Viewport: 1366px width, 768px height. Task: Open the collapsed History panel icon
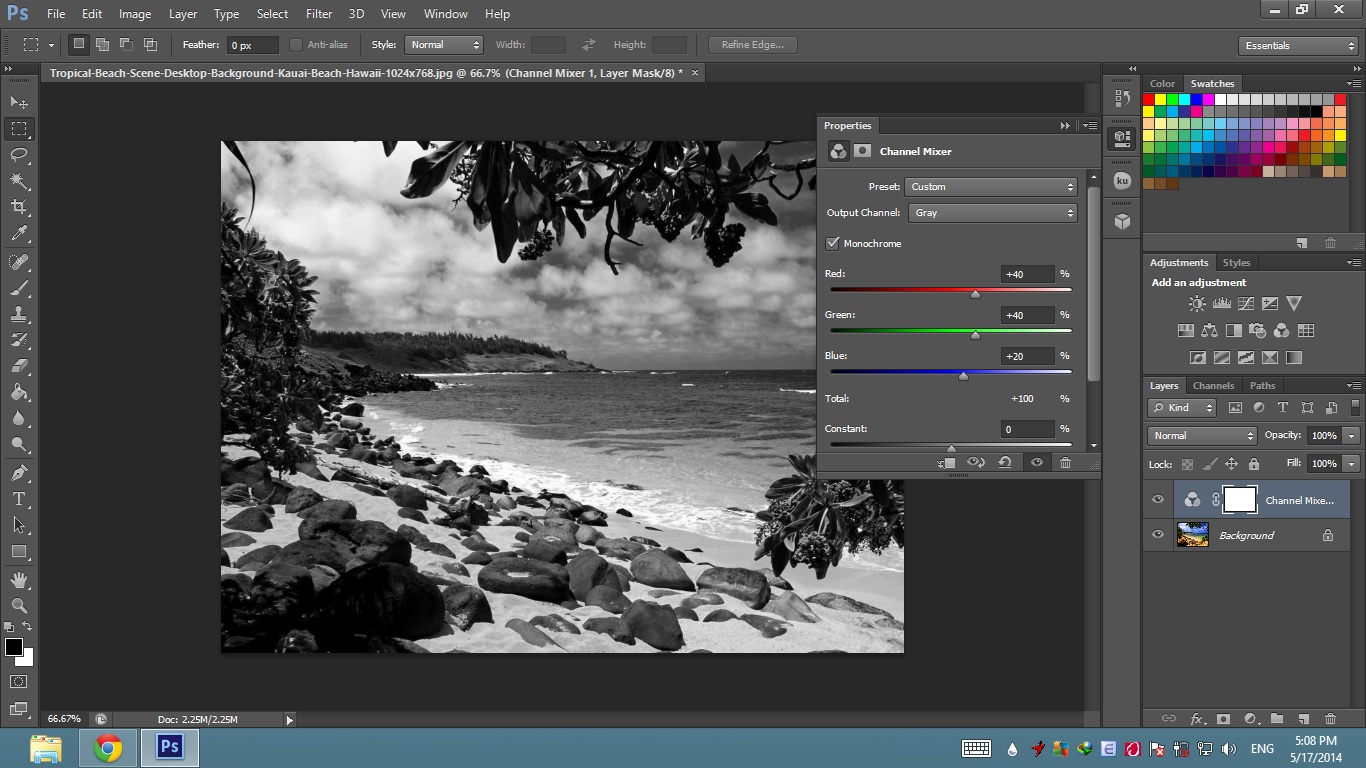(1122, 98)
